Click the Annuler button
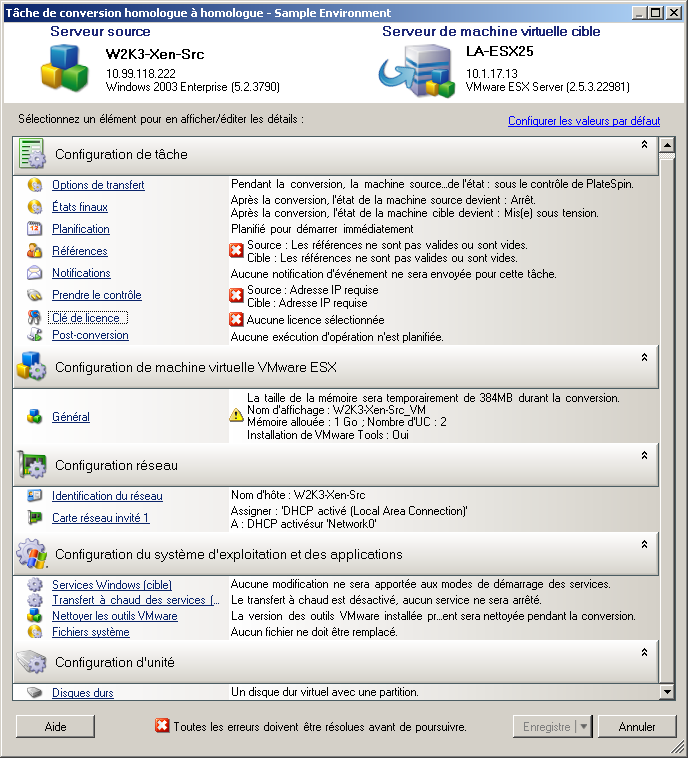Screen dimensions: 688x758 [x=637, y=727]
